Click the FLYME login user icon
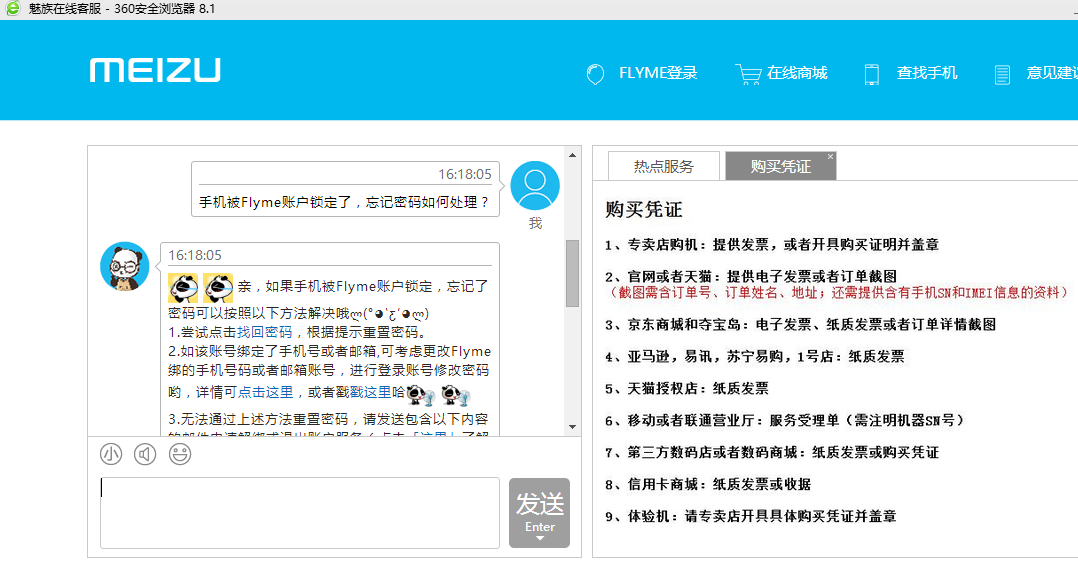1078x567 pixels. [x=595, y=74]
